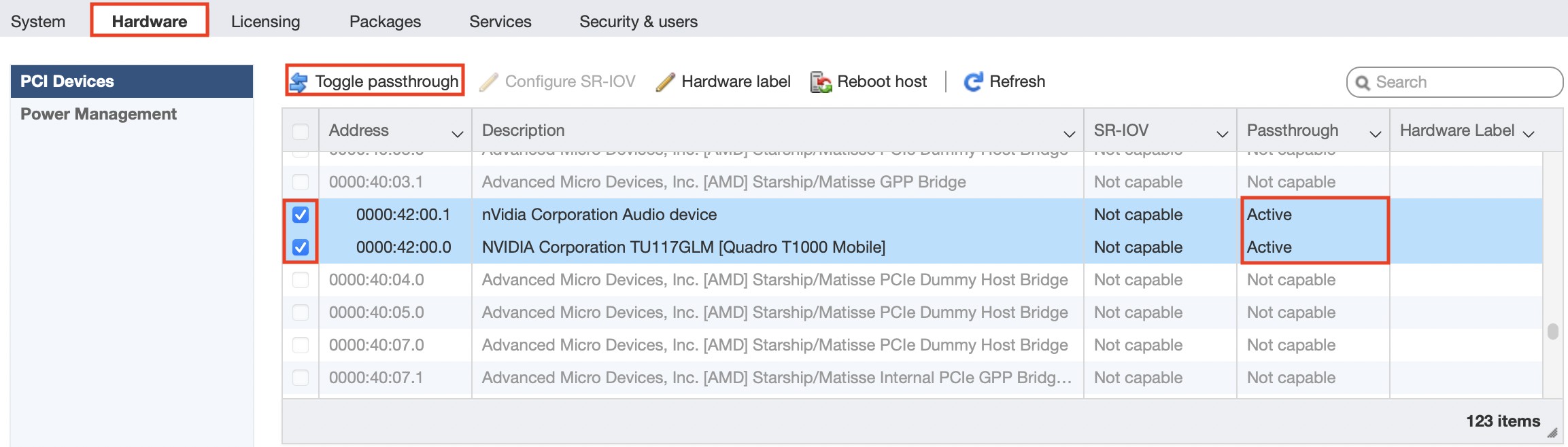This screenshot has height=447, width=1568.
Task: Open the Address column dropdown arrow
Action: pyautogui.click(x=458, y=134)
